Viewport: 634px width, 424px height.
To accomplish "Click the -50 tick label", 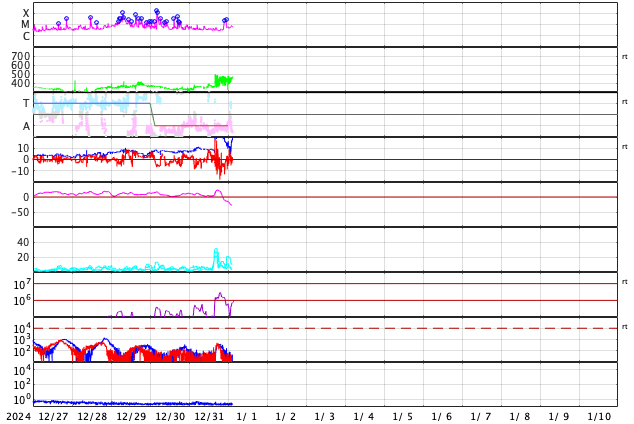I will [20, 212].
